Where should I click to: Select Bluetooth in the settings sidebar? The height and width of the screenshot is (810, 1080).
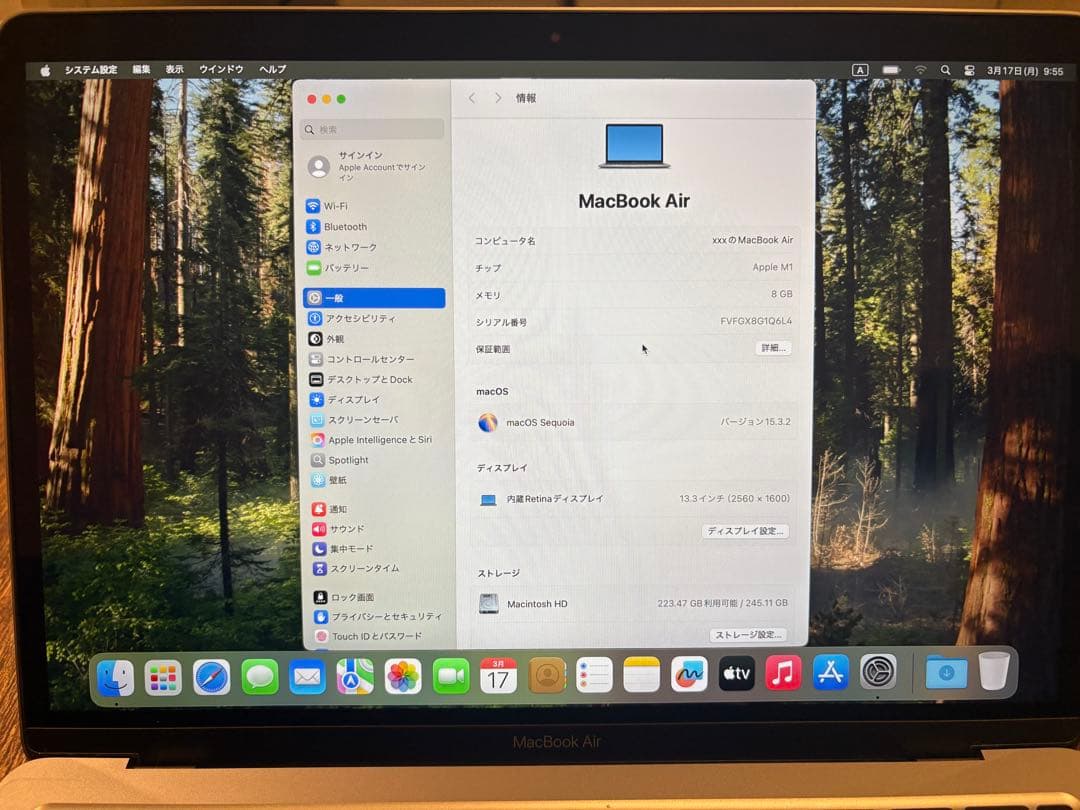[x=345, y=226]
